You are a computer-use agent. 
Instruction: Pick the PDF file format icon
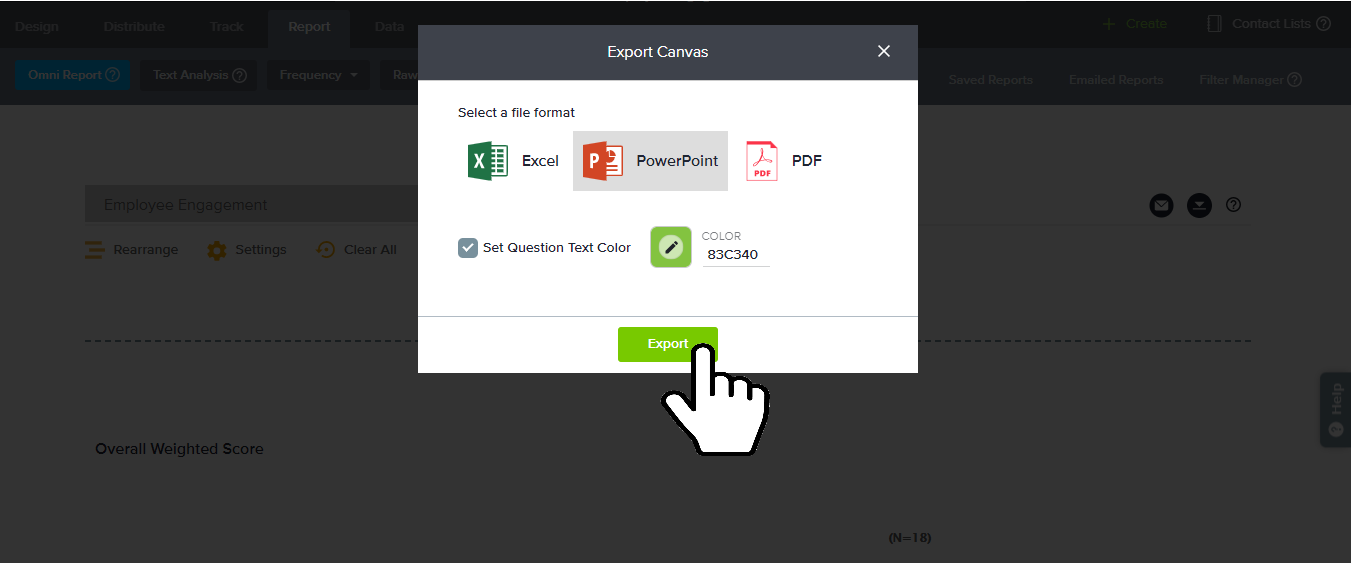(x=762, y=161)
